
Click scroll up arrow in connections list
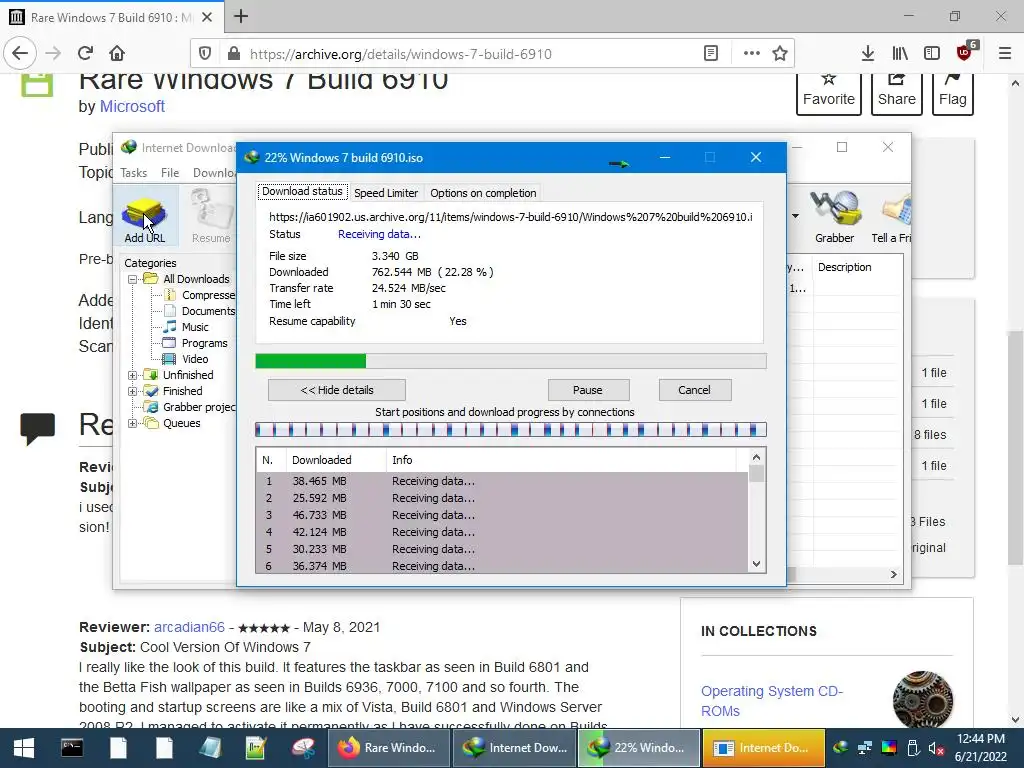[x=756, y=457]
